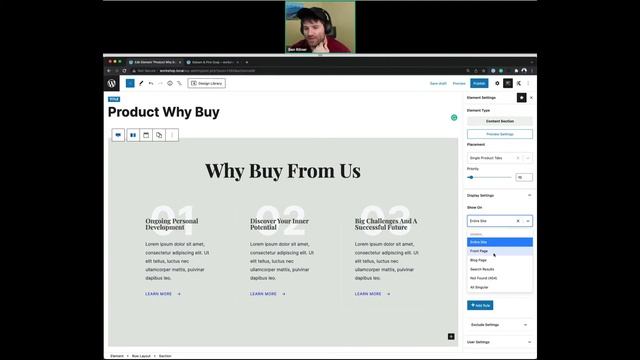Image resolution: width=640 pixels, height=360 pixels.
Task: Close the Element Settings sidebar
Action: (531, 98)
